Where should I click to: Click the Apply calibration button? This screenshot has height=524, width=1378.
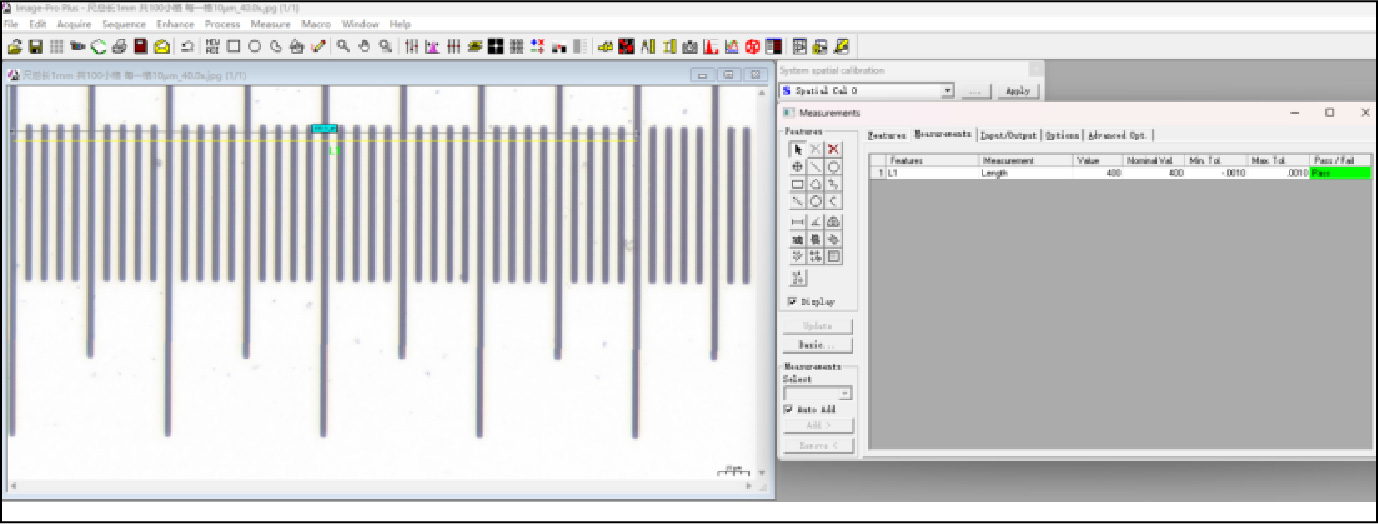pyautogui.click(x=1017, y=91)
